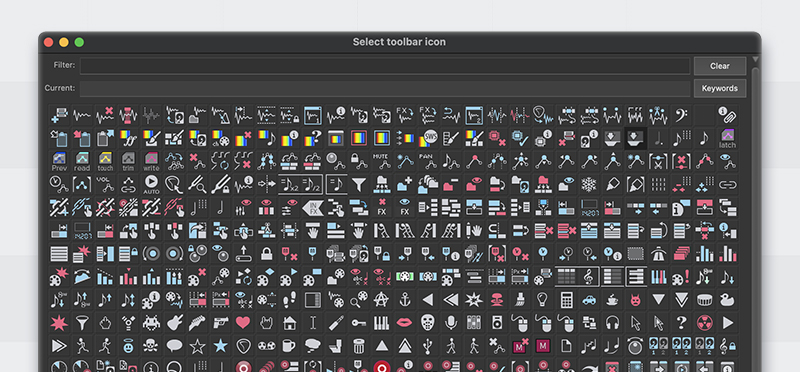Select the headphones icon
Screen dimensions: 800x372
pyautogui.click(x=612, y=323)
